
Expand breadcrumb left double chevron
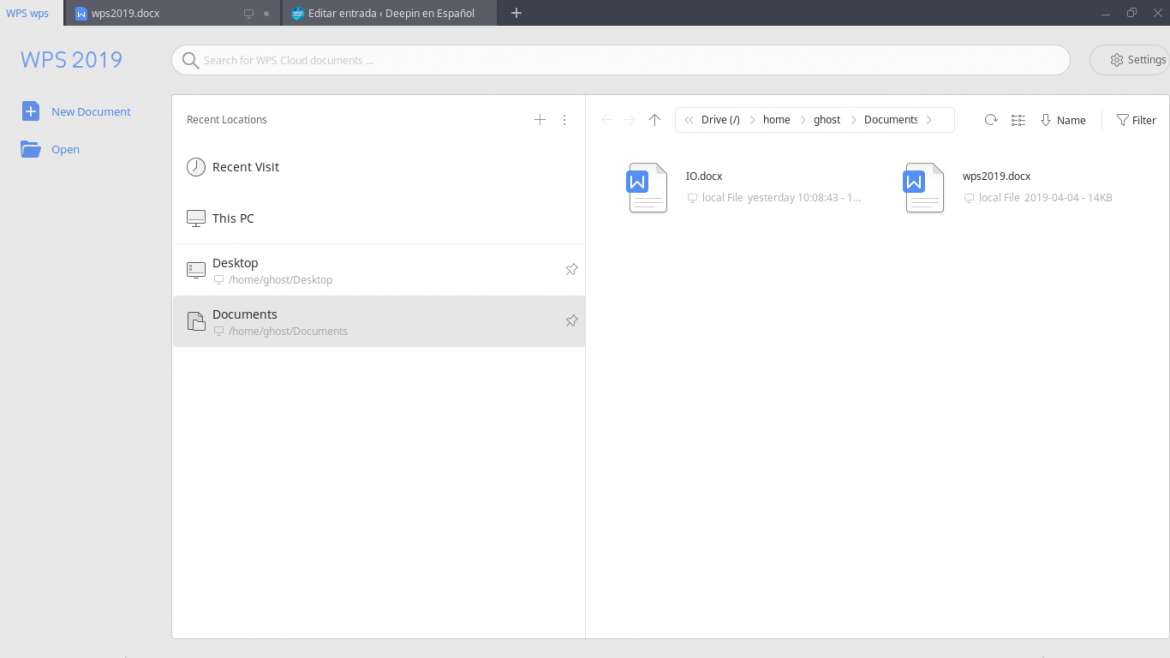pyautogui.click(x=689, y=119)
